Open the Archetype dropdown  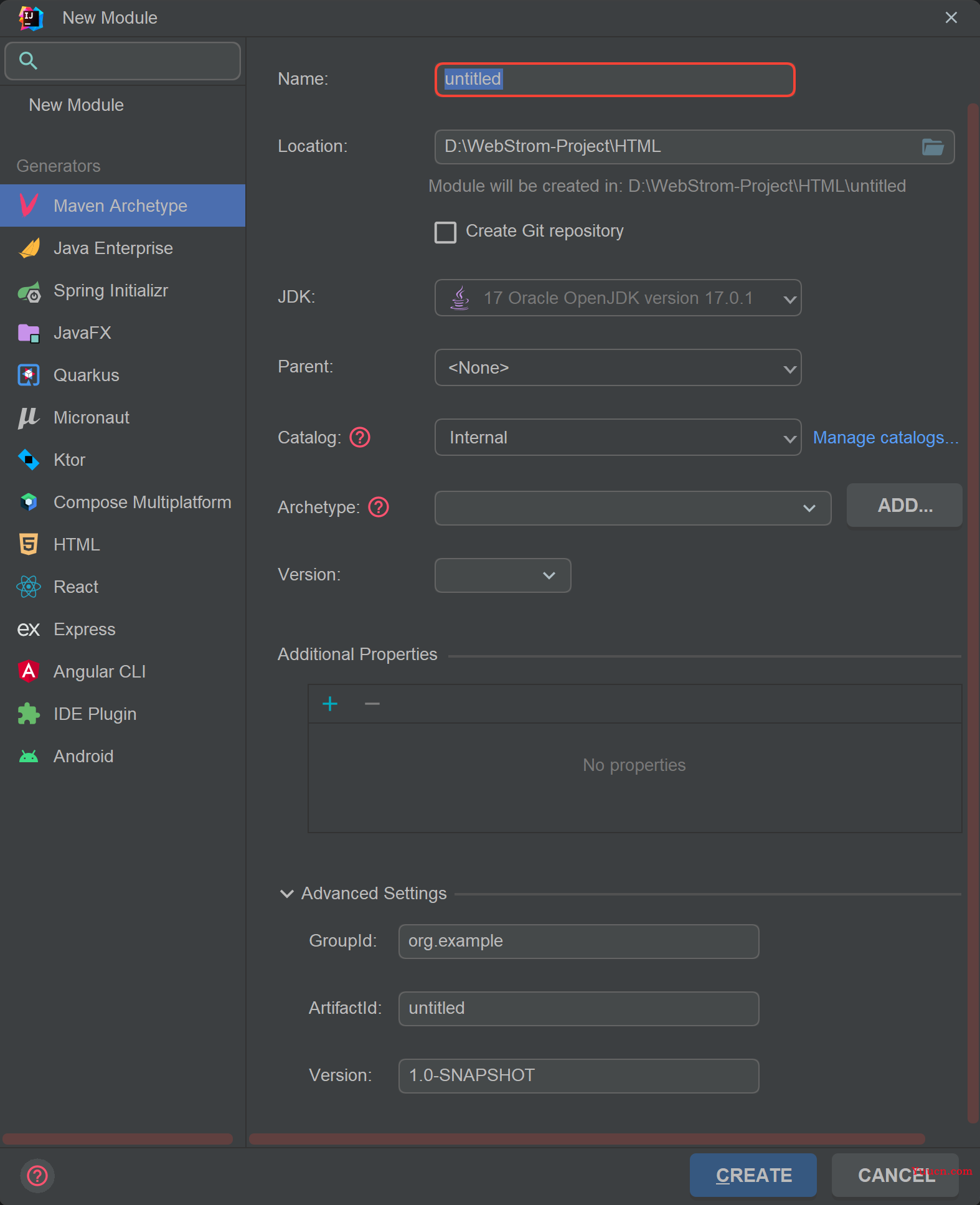coord(633,508)
